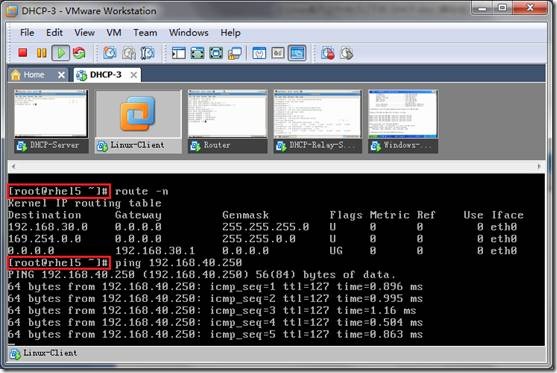Click the 'ping 192.168.40.250' command text
Image resolution: width=557 pixels, height=373 pixels.
(178, 263)
